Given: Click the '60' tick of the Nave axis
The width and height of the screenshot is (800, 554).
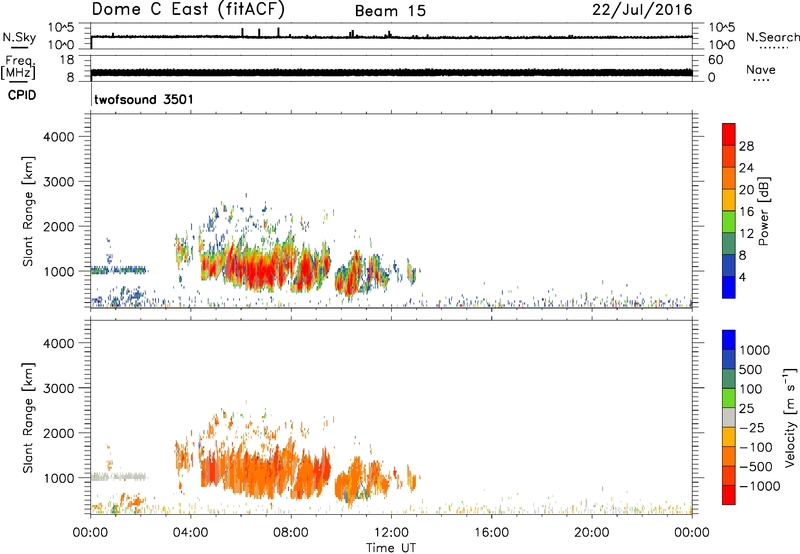Looking at the screenshot, I should tap(715, 60).
